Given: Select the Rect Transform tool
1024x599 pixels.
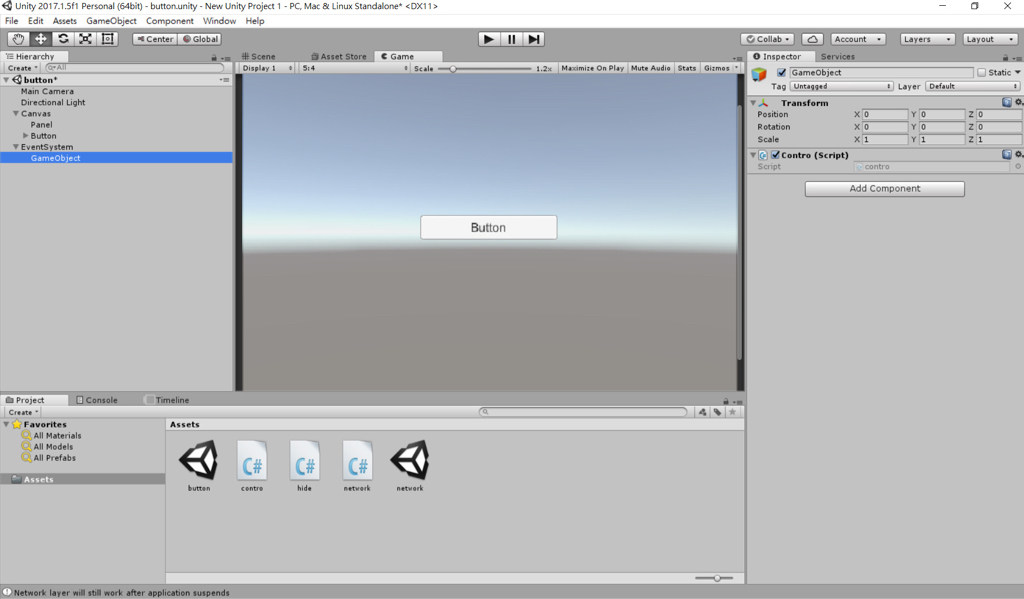Looking at the screenshot, I should tap(108, 38).
